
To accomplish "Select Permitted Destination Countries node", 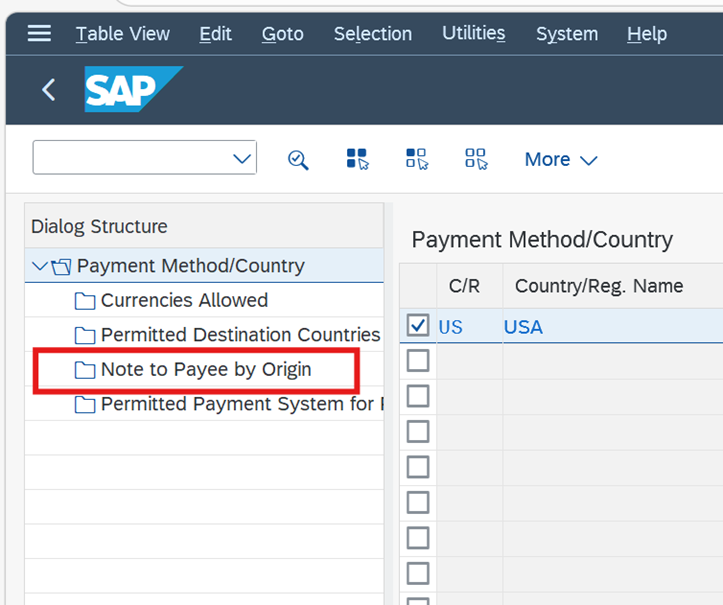I will tap(240, 335).
